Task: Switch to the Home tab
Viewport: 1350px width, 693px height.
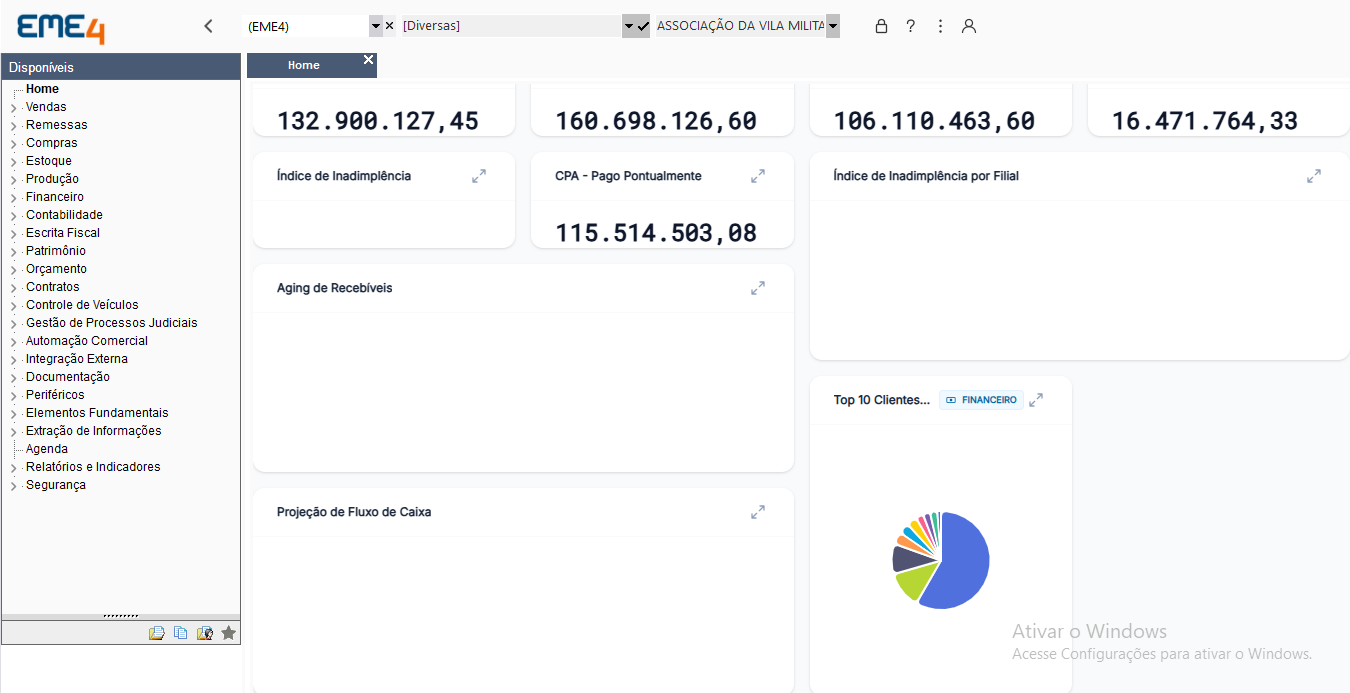Action: [304, 65]
